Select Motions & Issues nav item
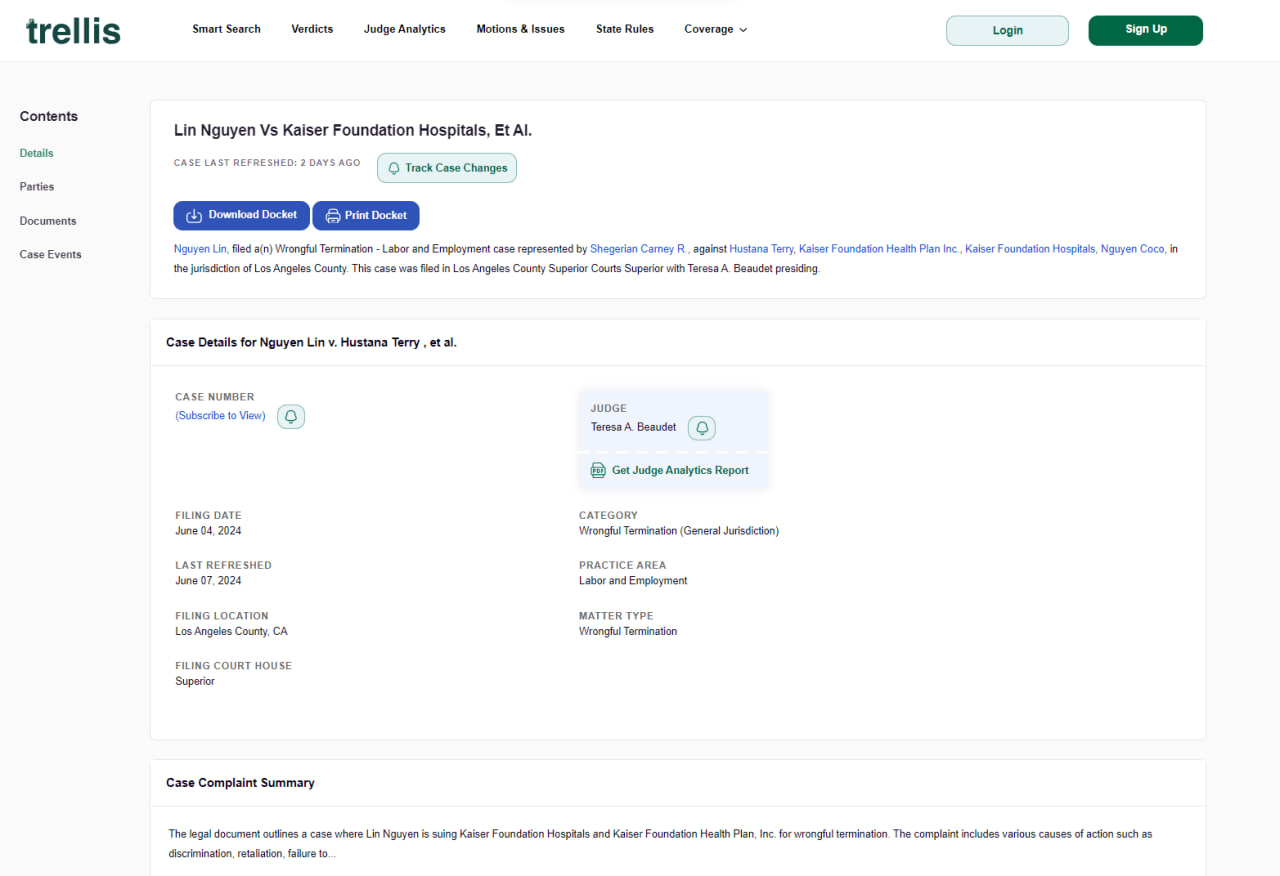 point(521,29)
